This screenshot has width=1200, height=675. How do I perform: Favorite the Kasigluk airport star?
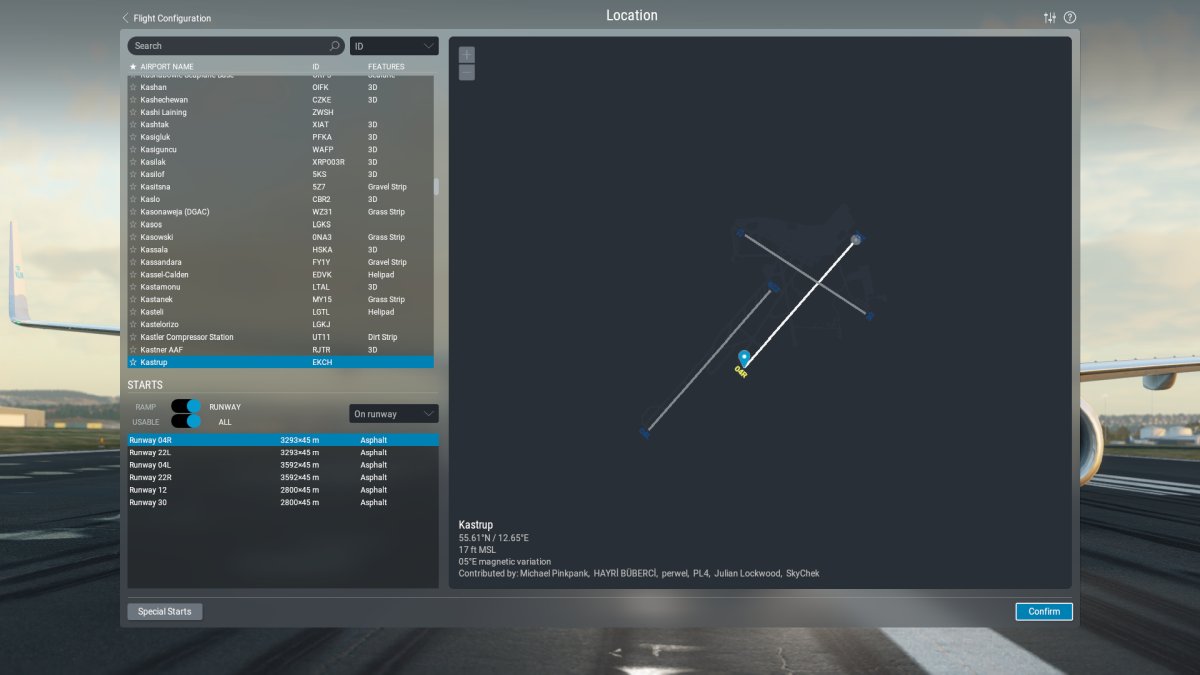(133, 137)
